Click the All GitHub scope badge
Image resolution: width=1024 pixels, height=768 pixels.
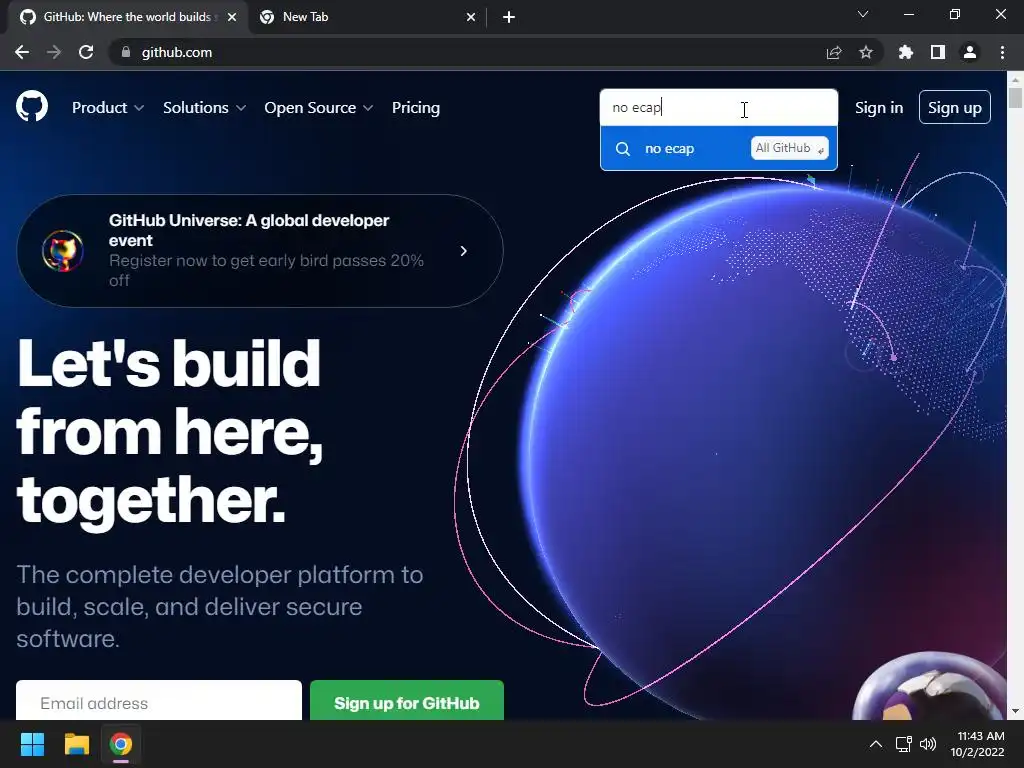pos(790,148)
